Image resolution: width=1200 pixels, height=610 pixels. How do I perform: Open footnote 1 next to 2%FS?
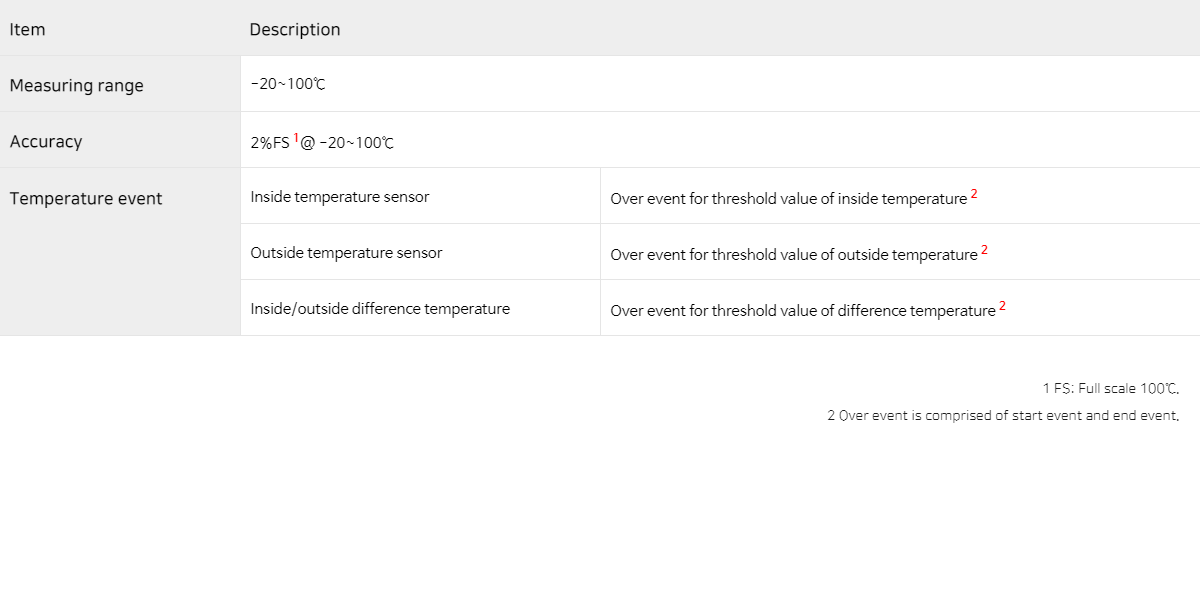point(296,138)
